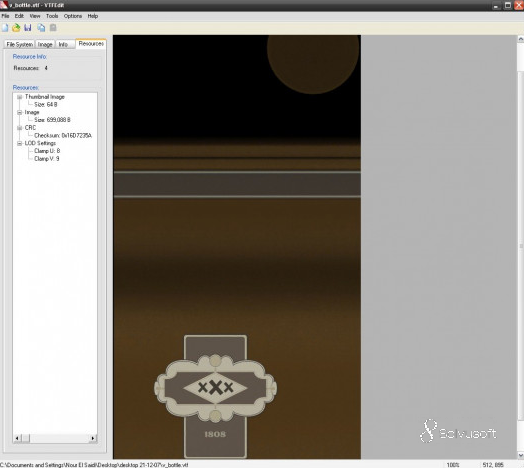The width and height of the screenshot is (524, 468).
Task: Click the VTFEdit app icon in title bar
Action: [4, 5]
